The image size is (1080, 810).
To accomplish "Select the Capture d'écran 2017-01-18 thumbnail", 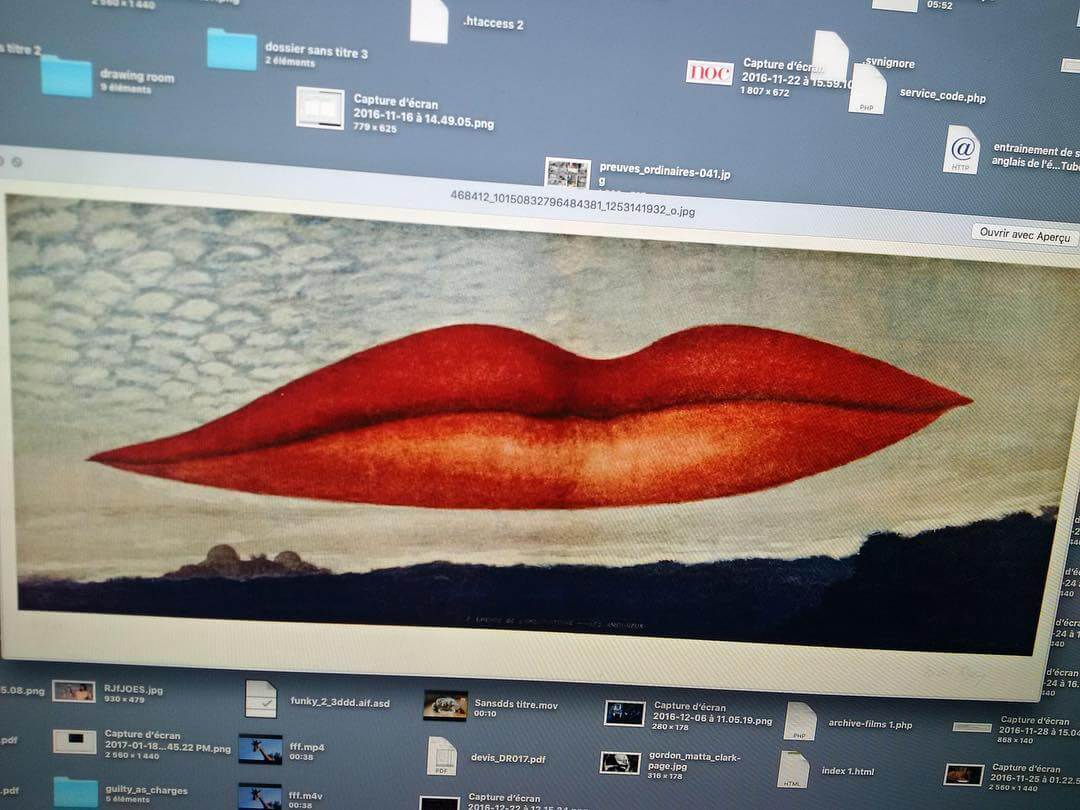I will (74, 742).
